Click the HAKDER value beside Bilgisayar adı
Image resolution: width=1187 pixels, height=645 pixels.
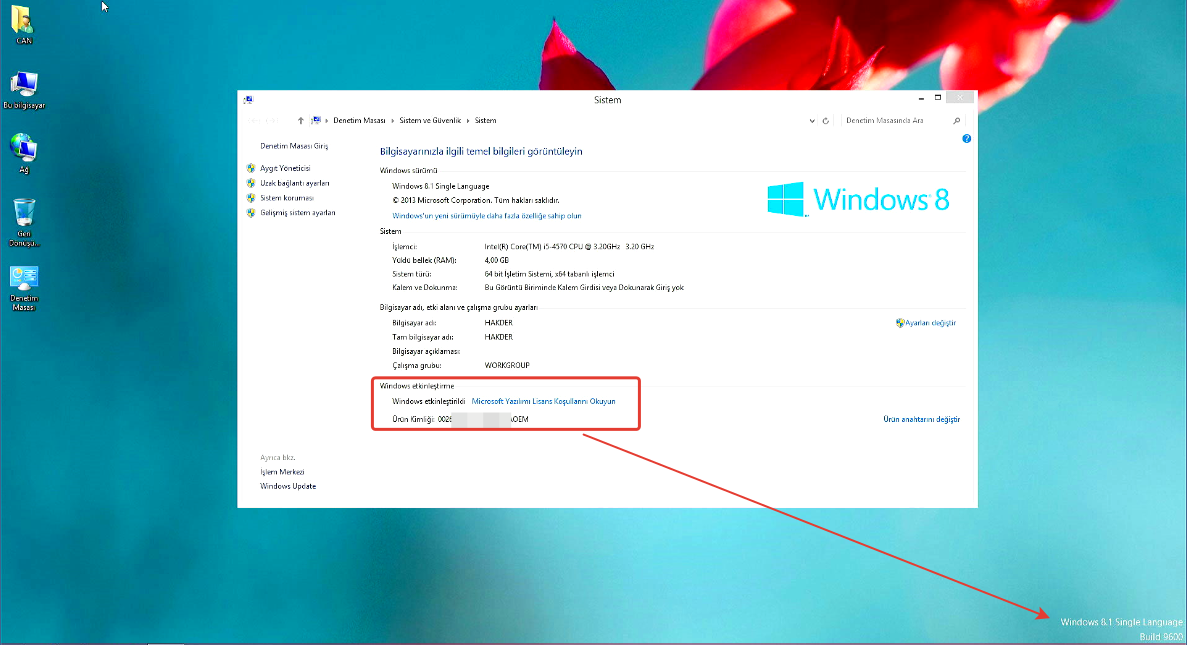tap(498, 322)
